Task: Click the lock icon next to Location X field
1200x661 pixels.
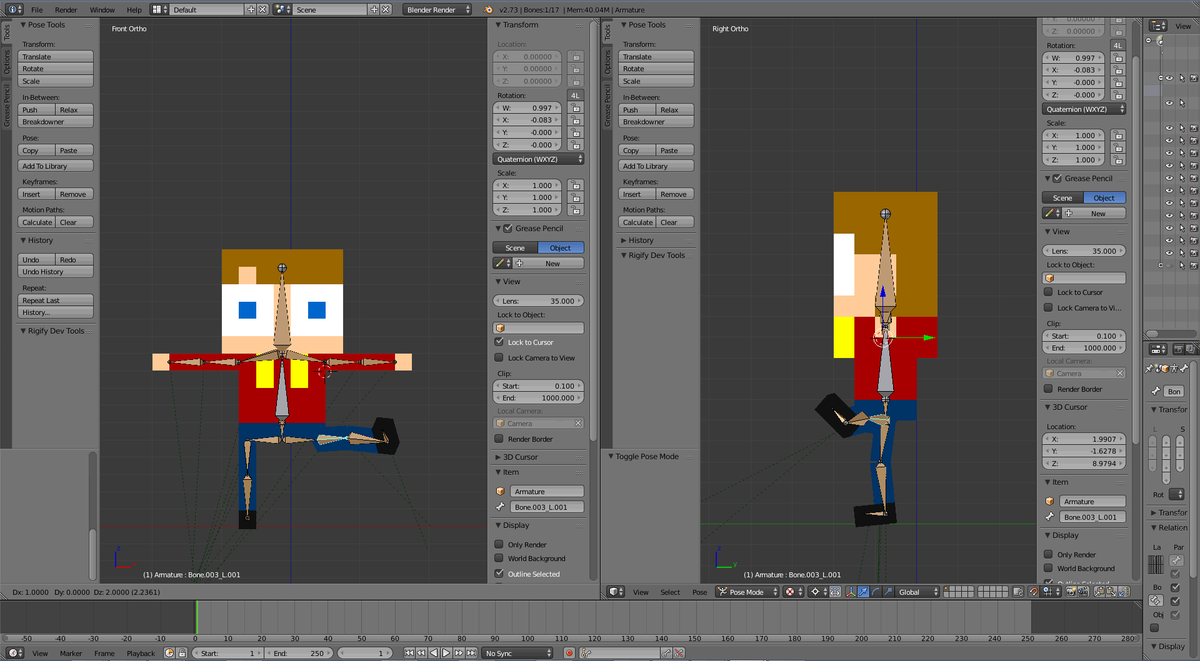Action: 576,57
